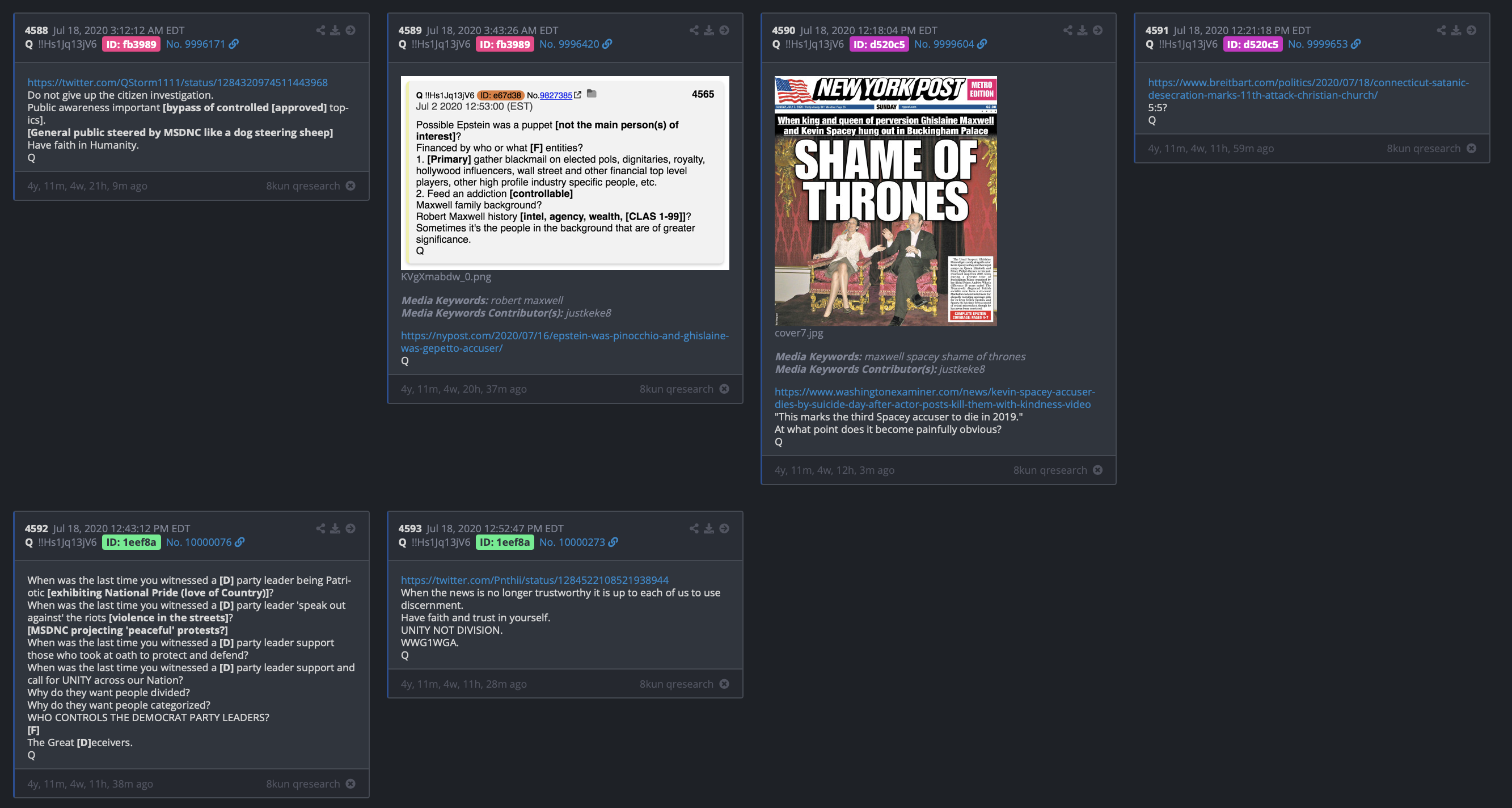Open the breitbart.com Connecticut church article link
The height and width of the screenshot is (808, 1512).
[x=1308, y=89]
